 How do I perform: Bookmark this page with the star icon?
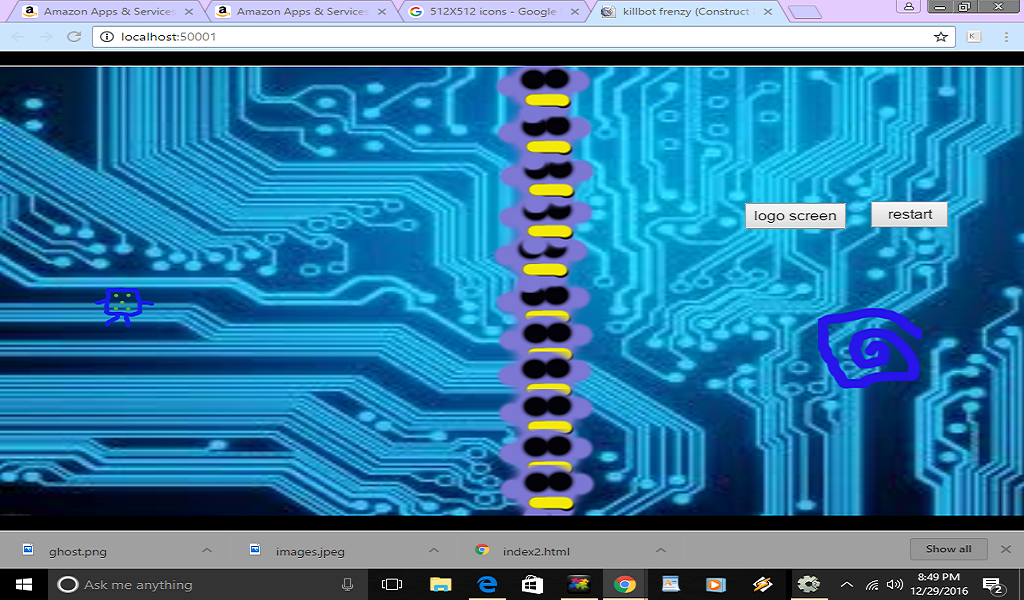point(940,37)
